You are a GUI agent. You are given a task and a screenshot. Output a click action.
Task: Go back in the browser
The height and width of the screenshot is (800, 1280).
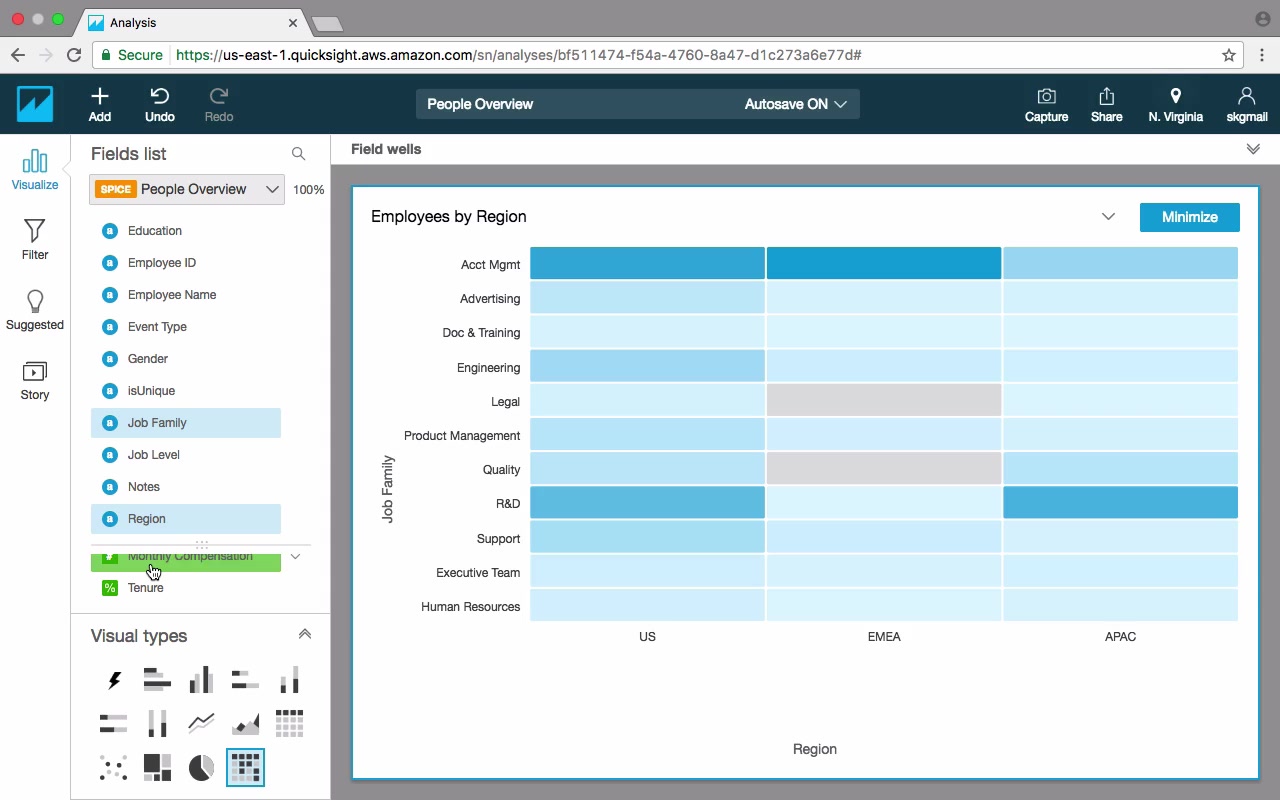(x=18, y=55)
